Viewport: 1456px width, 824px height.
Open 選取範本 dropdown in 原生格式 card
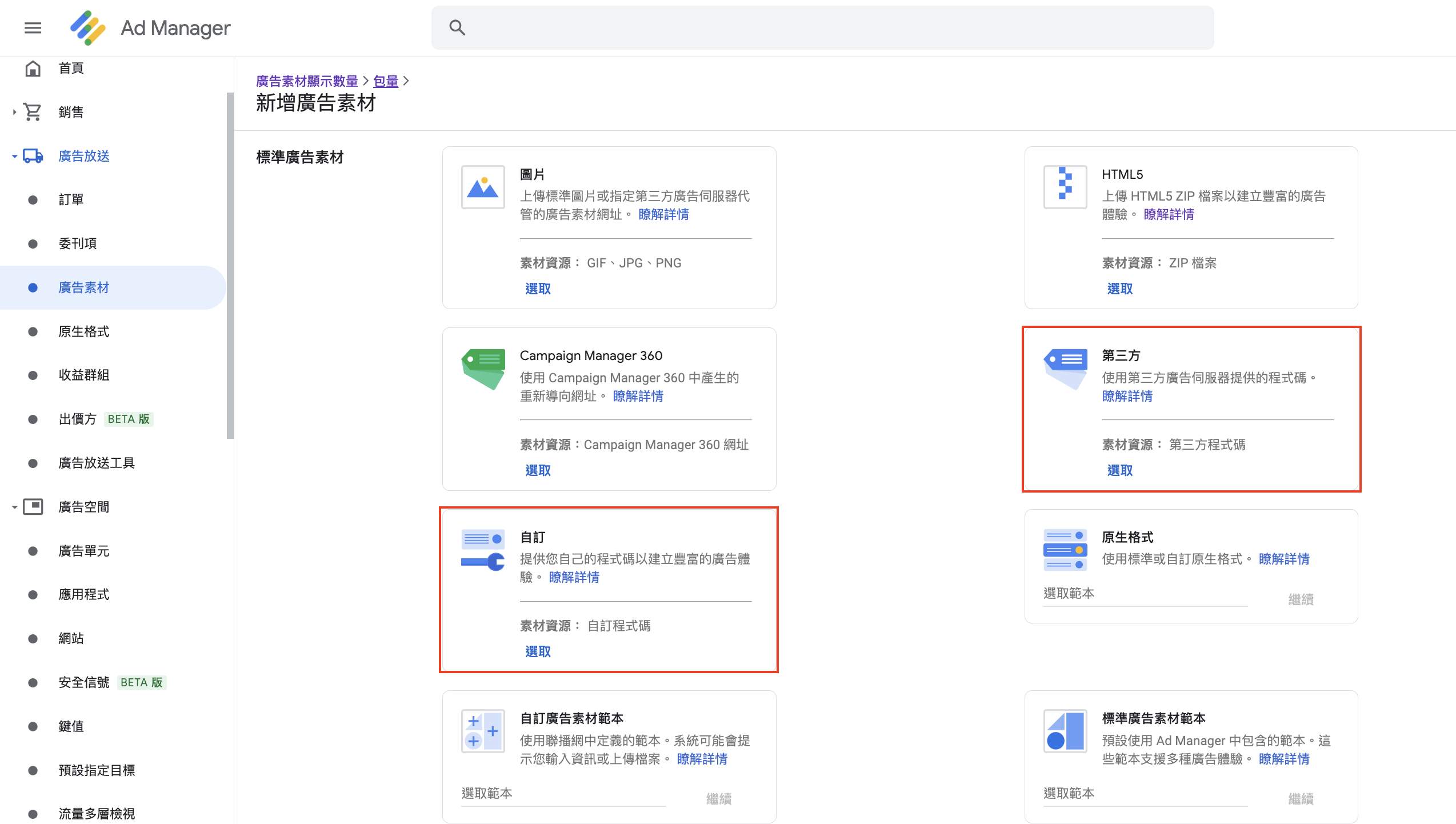click(x=1145, y=594)
